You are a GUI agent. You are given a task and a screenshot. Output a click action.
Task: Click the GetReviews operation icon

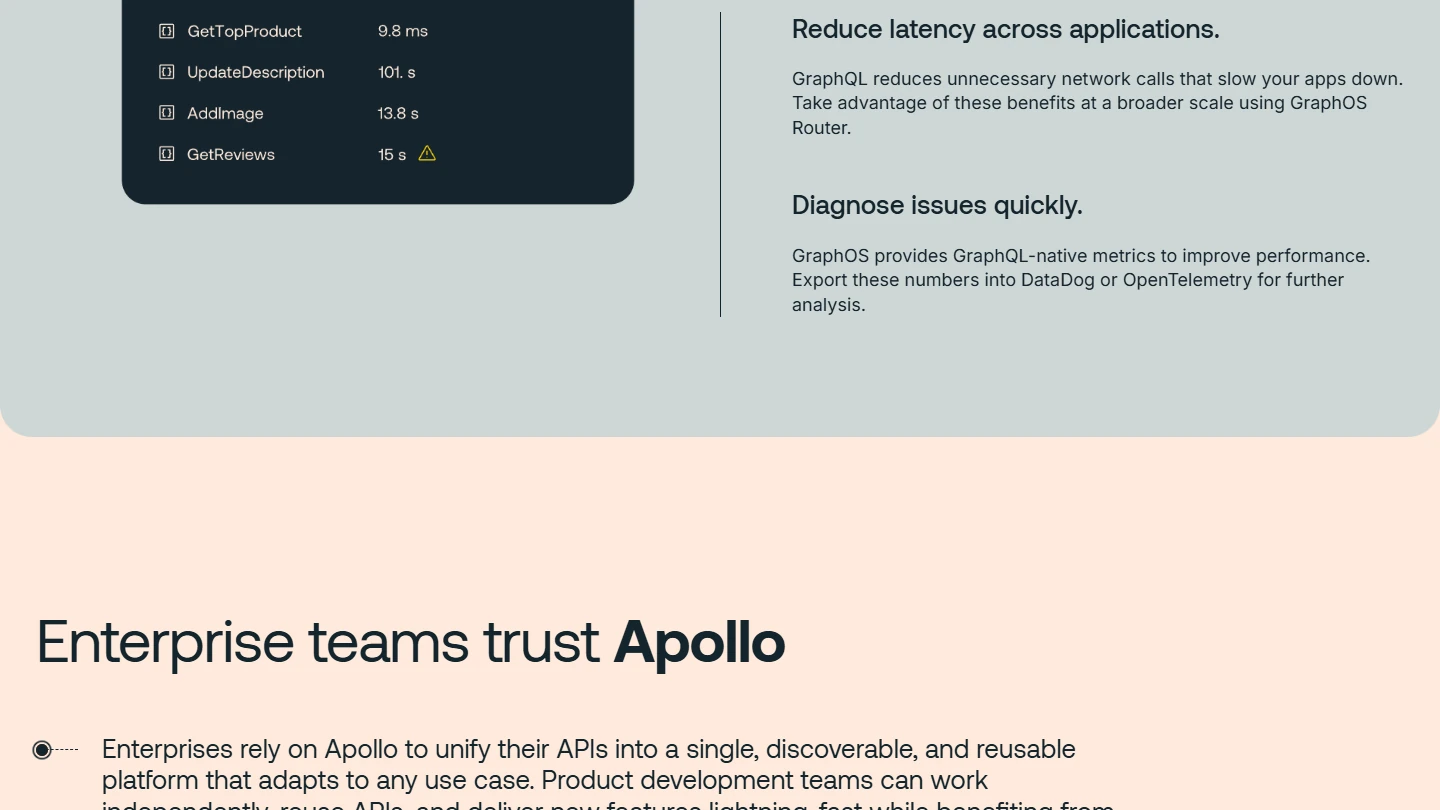167,154
